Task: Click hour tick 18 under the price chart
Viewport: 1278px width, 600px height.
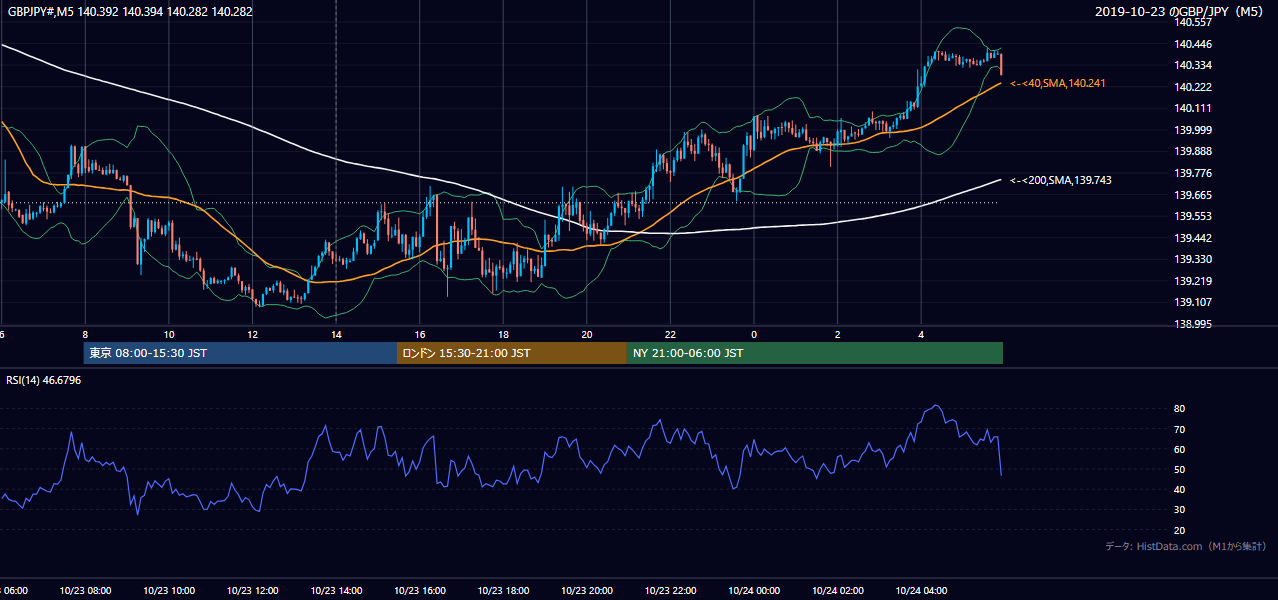Action: [503, 334]
